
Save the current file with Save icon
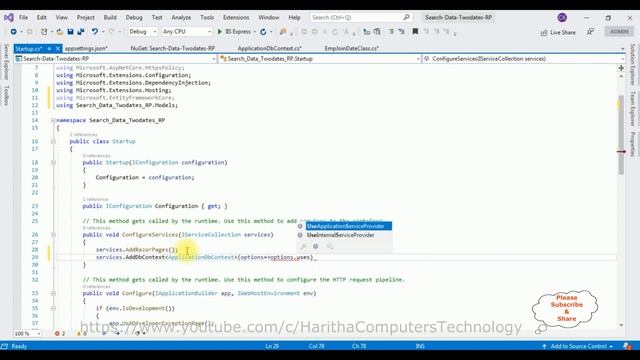70,31
